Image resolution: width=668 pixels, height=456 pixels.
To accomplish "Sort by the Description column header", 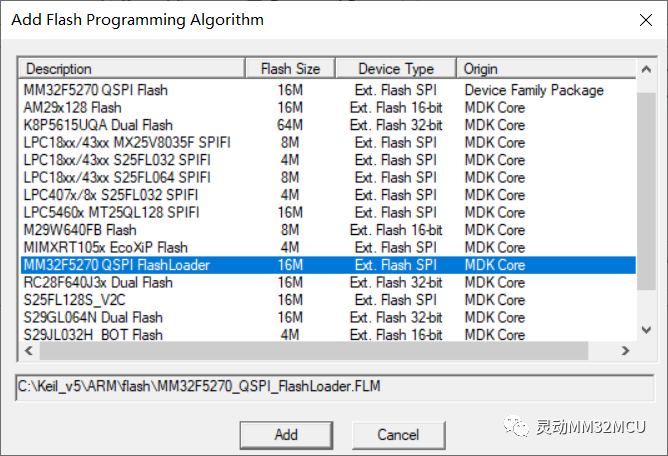I will click(132, 69).
